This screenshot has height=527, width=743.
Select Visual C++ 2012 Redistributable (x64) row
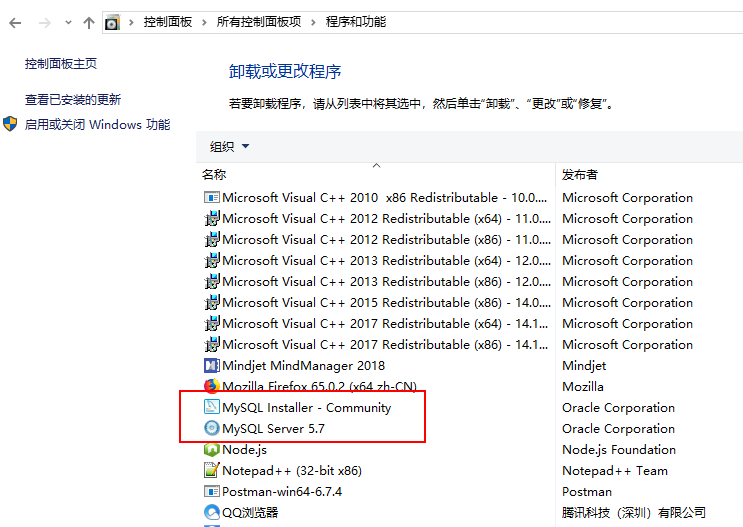(386, 218)
